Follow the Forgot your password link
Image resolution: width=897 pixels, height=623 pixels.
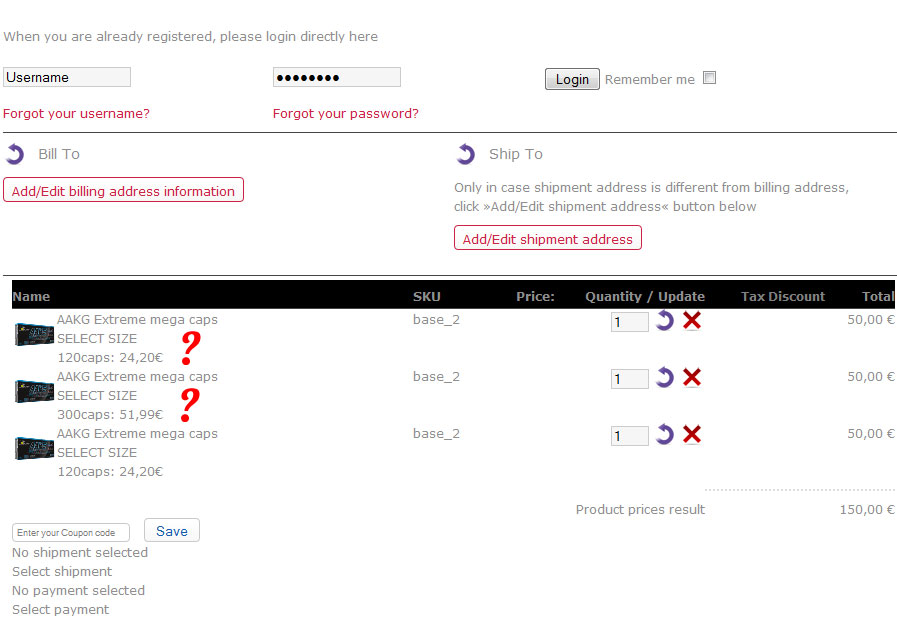coord(346,114)
